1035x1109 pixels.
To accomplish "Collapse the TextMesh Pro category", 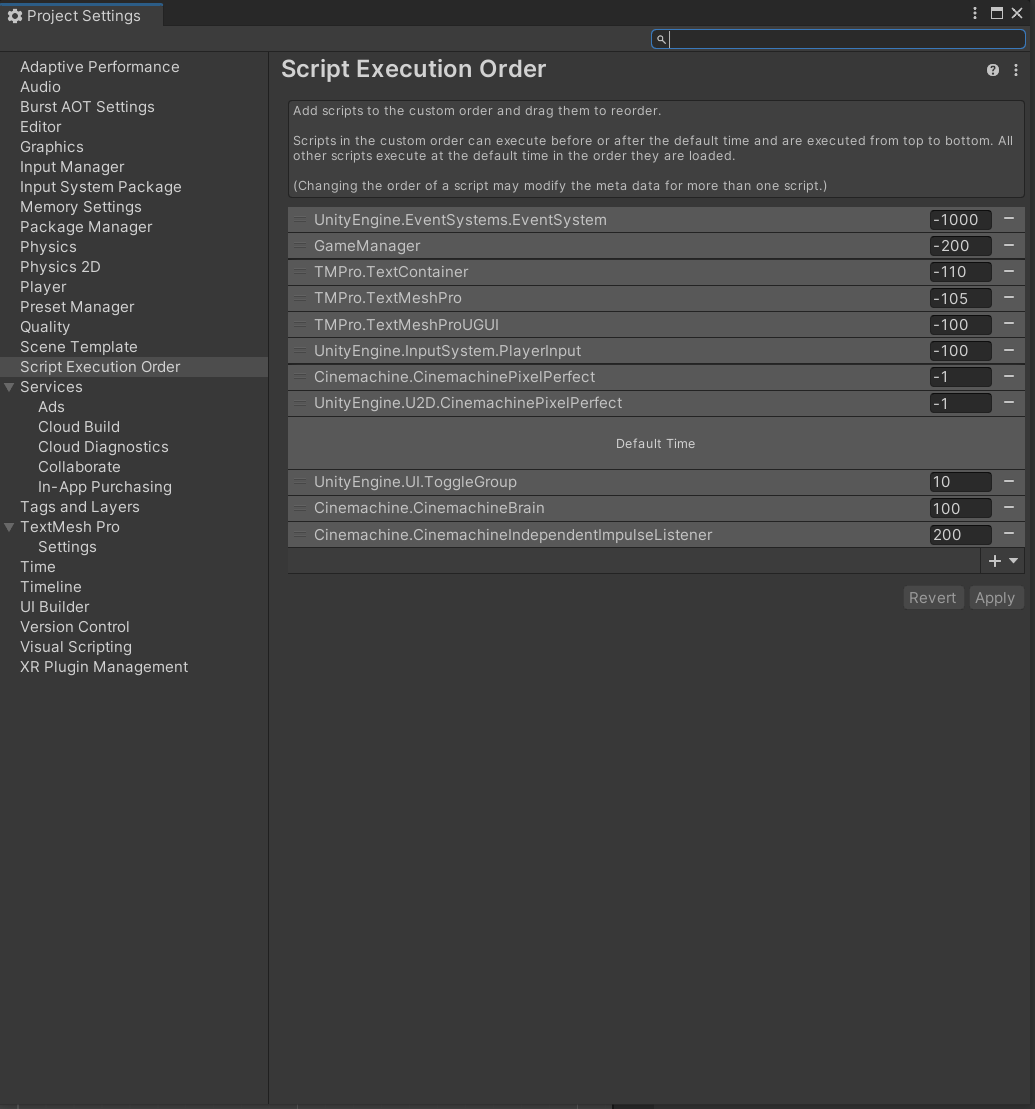I will pyautogui.click(x=9, y=527).
